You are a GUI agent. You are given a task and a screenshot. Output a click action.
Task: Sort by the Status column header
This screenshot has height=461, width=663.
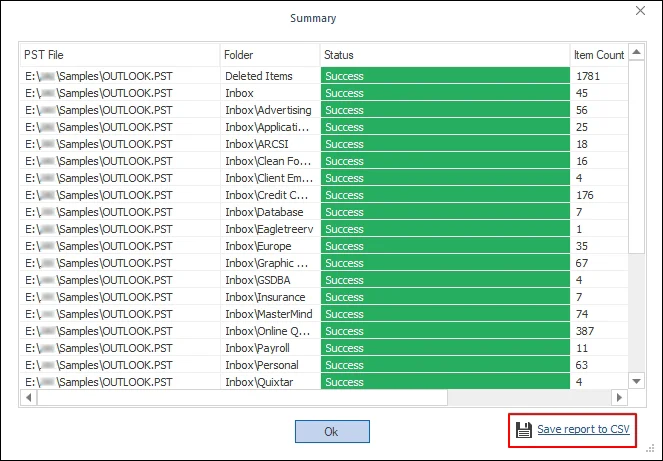coord(445,55)
